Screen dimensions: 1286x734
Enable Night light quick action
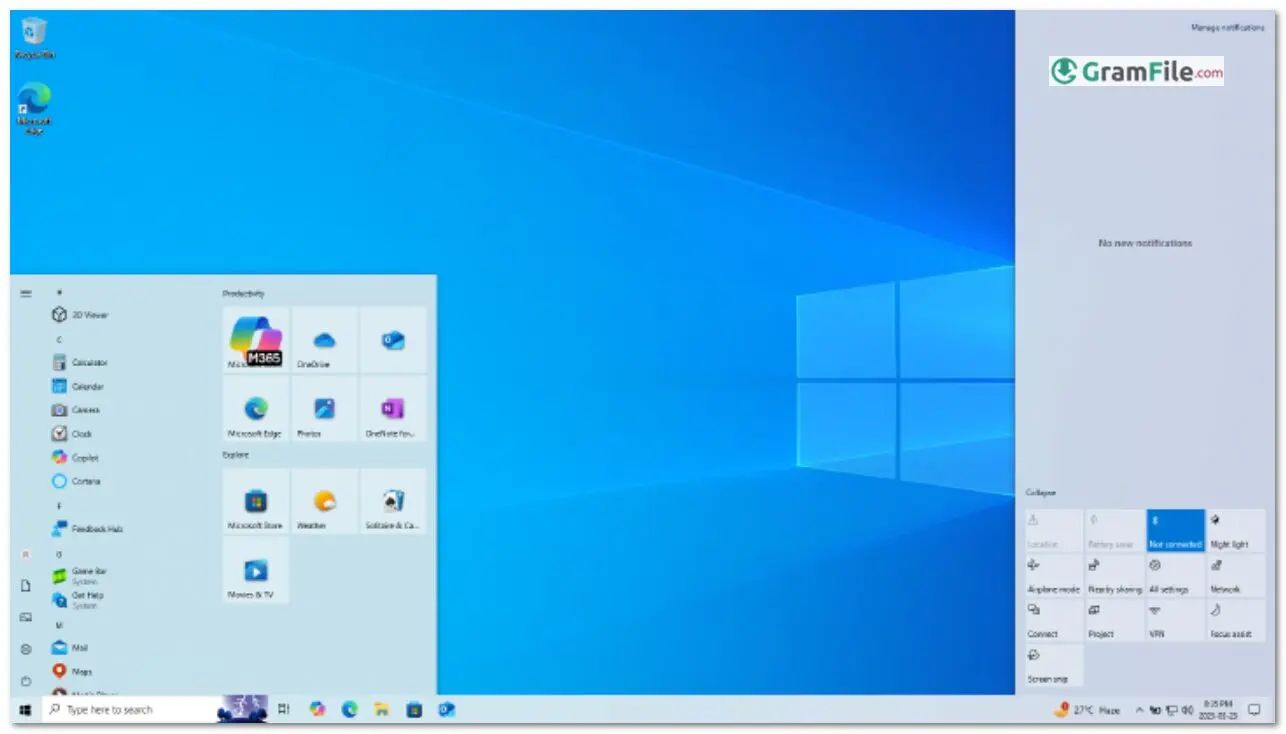click(x=1236, y=530)
